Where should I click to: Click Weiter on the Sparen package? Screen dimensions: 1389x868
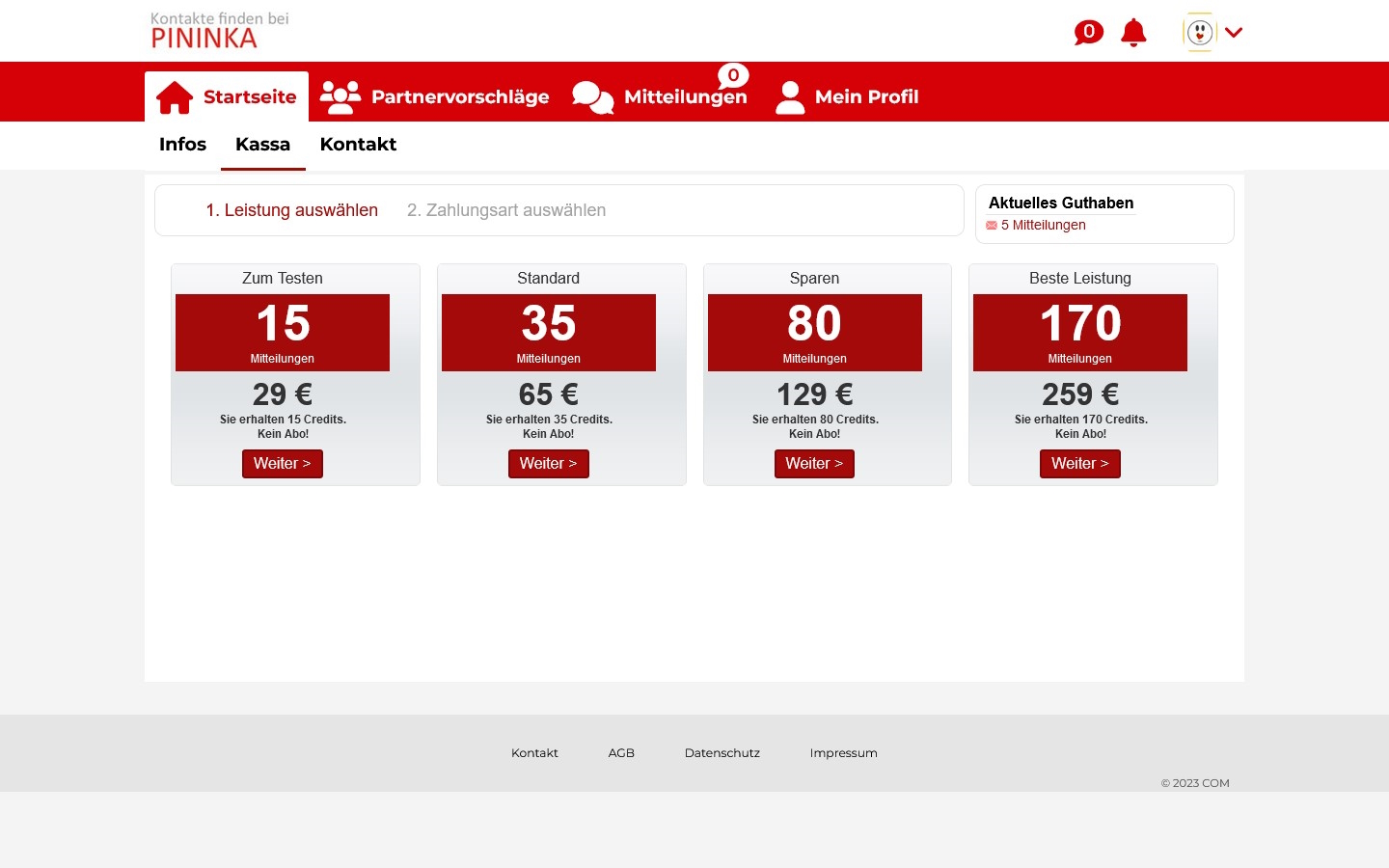[814, 464]
